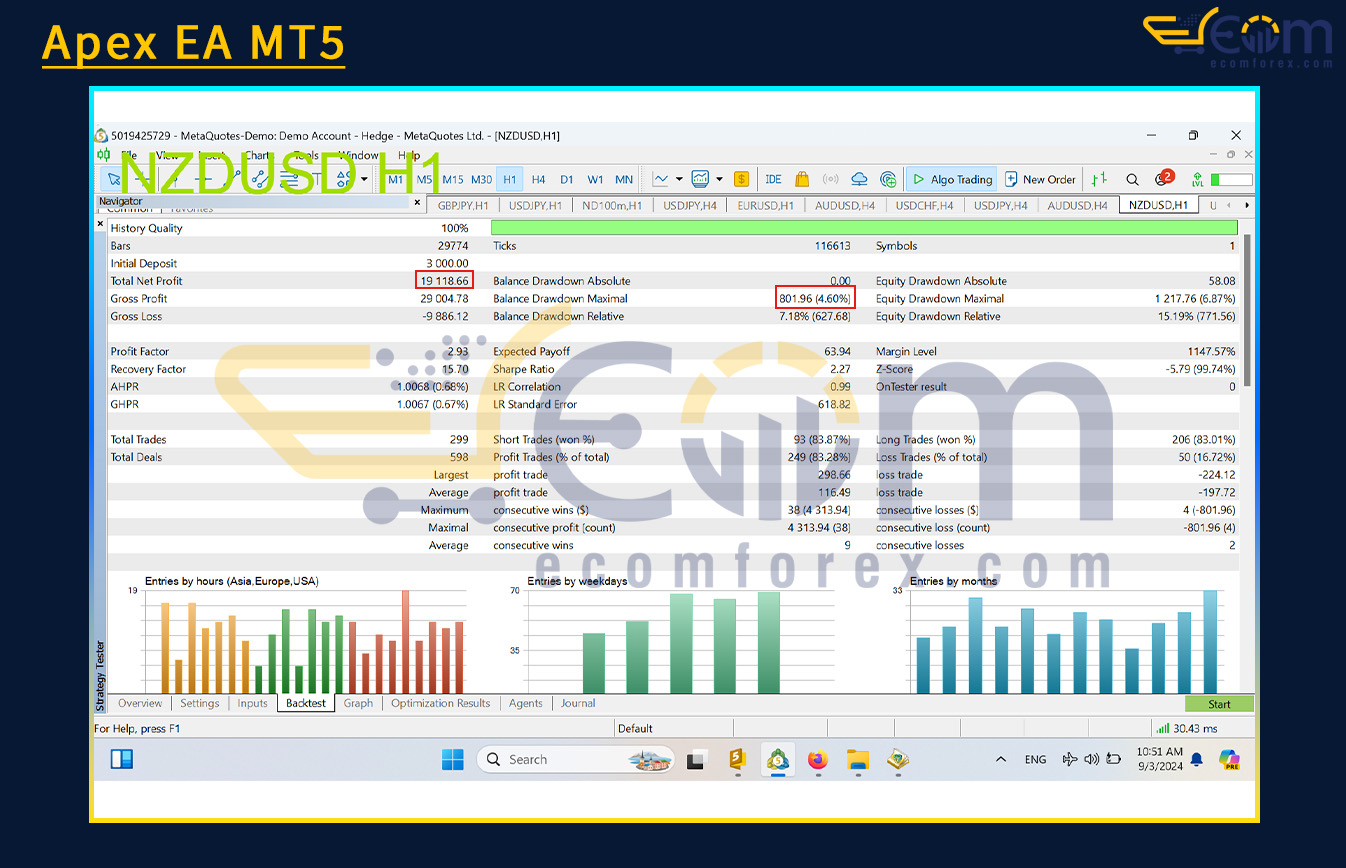Select the cursor arrow tool
Viewport: 1346px width, 868px height.
tap(115, 179)
